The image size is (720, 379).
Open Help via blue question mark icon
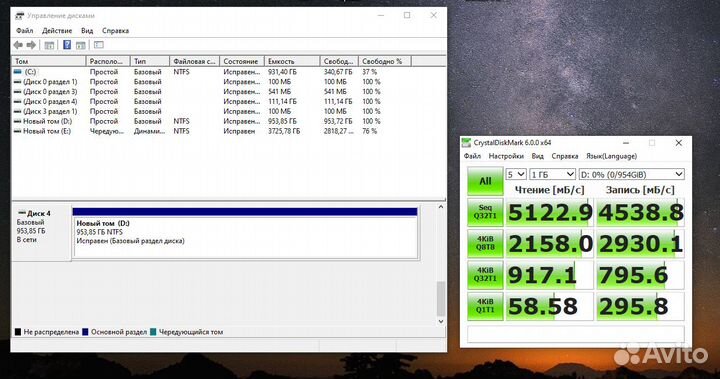tap(67, 45)
